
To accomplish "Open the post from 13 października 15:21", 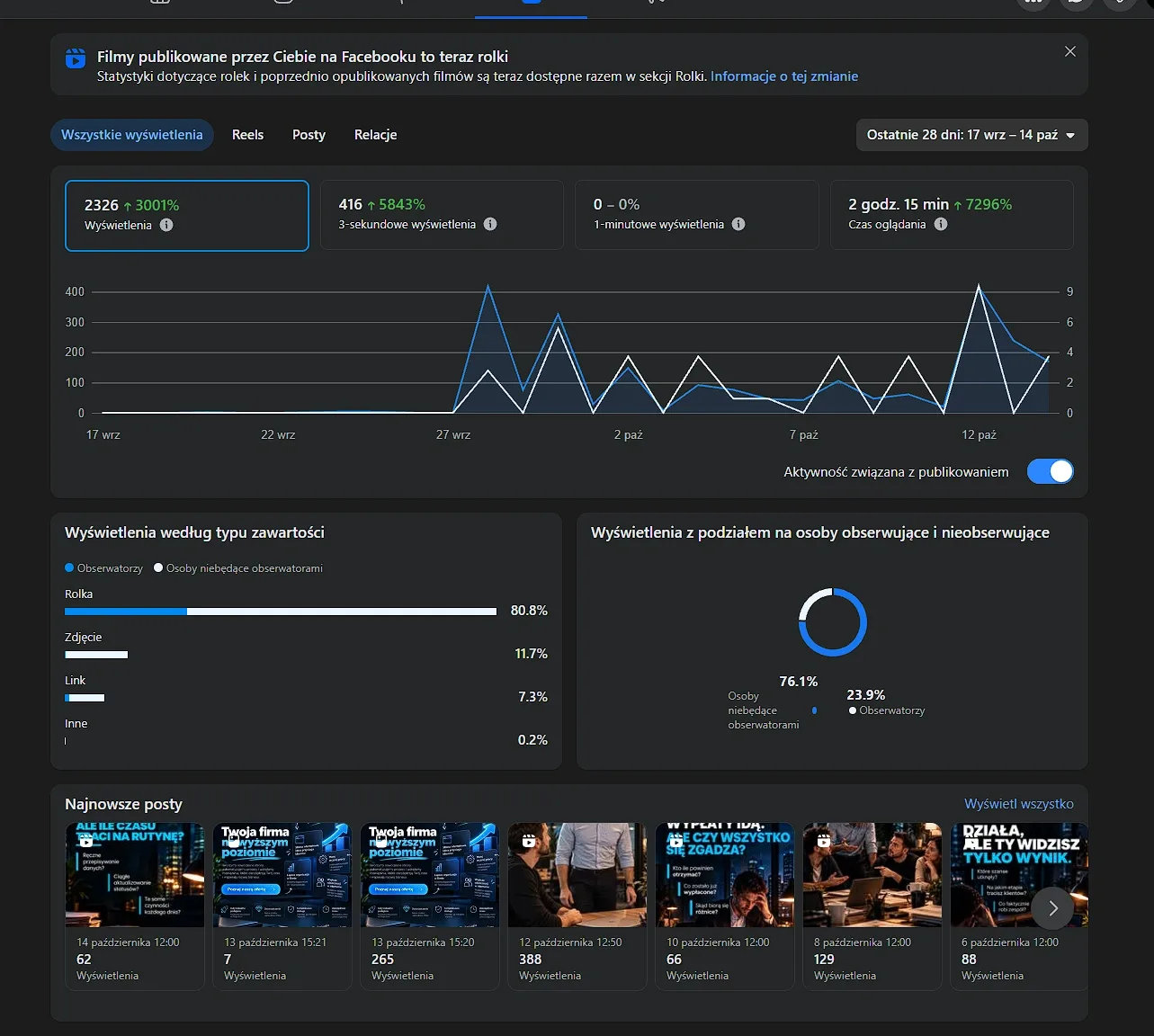I will click(x=282, y=906).
